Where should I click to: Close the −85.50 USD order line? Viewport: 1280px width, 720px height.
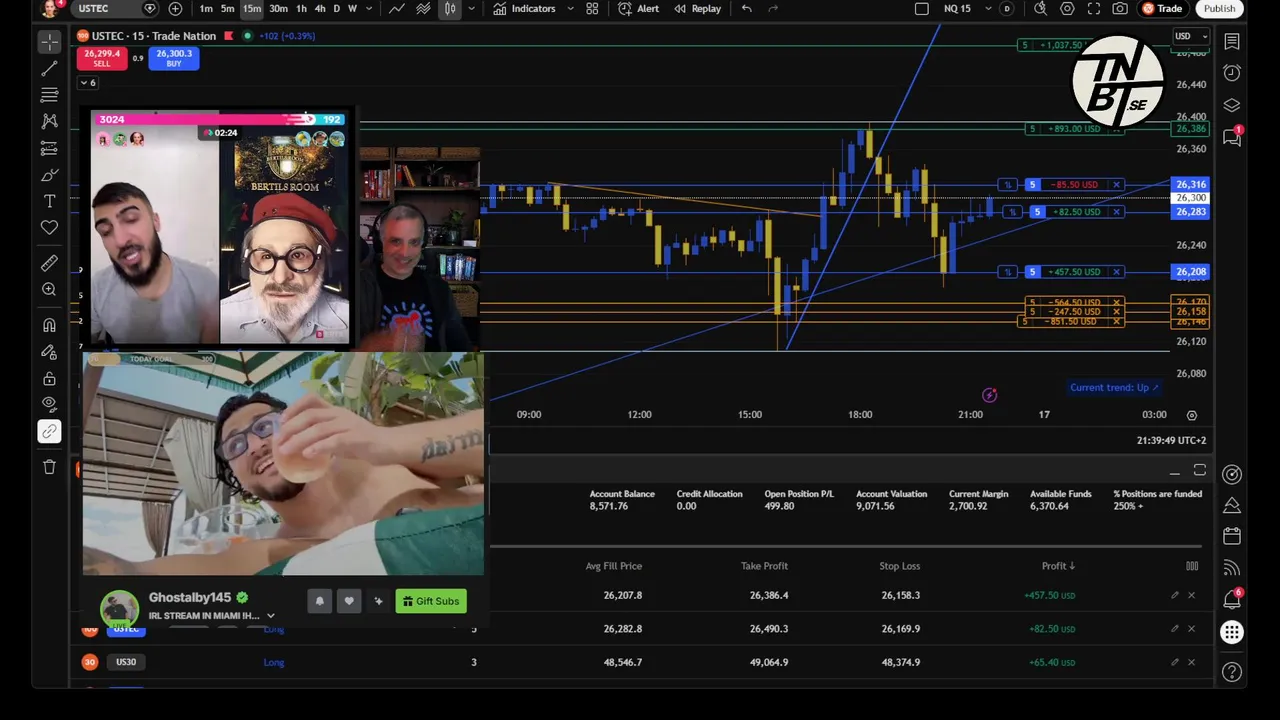1116,185
